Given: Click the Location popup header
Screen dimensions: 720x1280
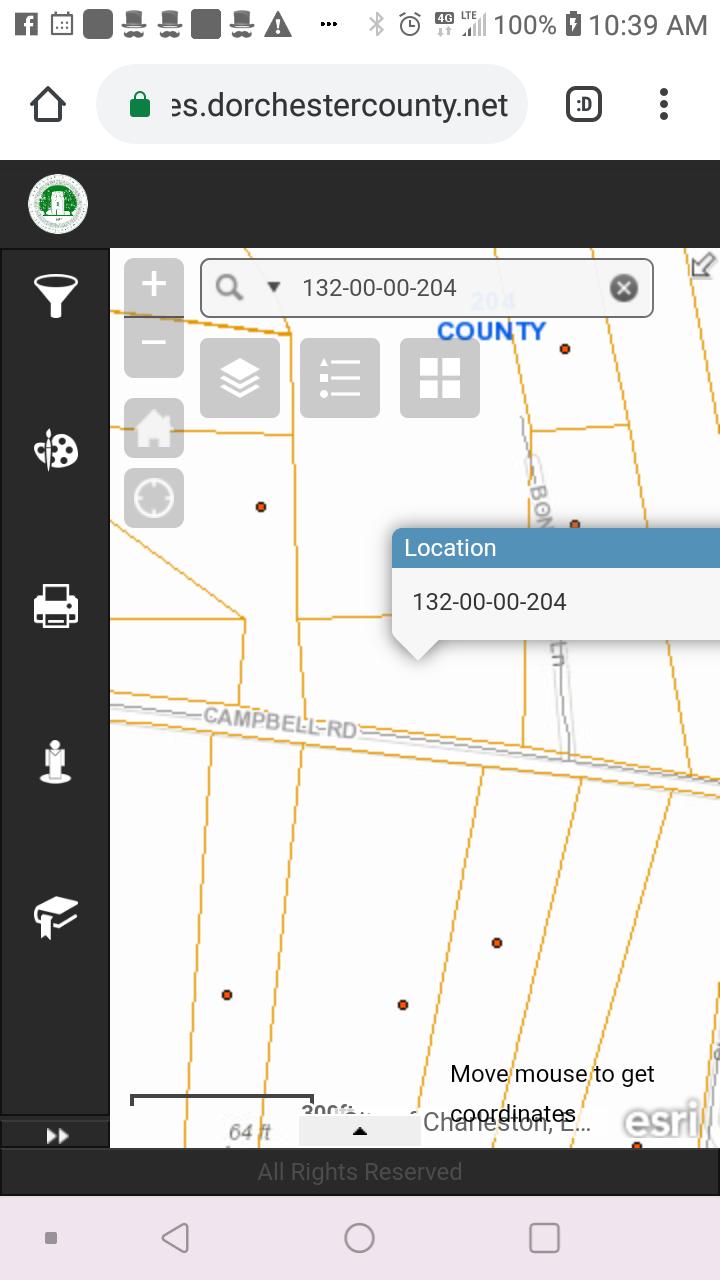Looking at the screenshot, I should pos(556,548).
